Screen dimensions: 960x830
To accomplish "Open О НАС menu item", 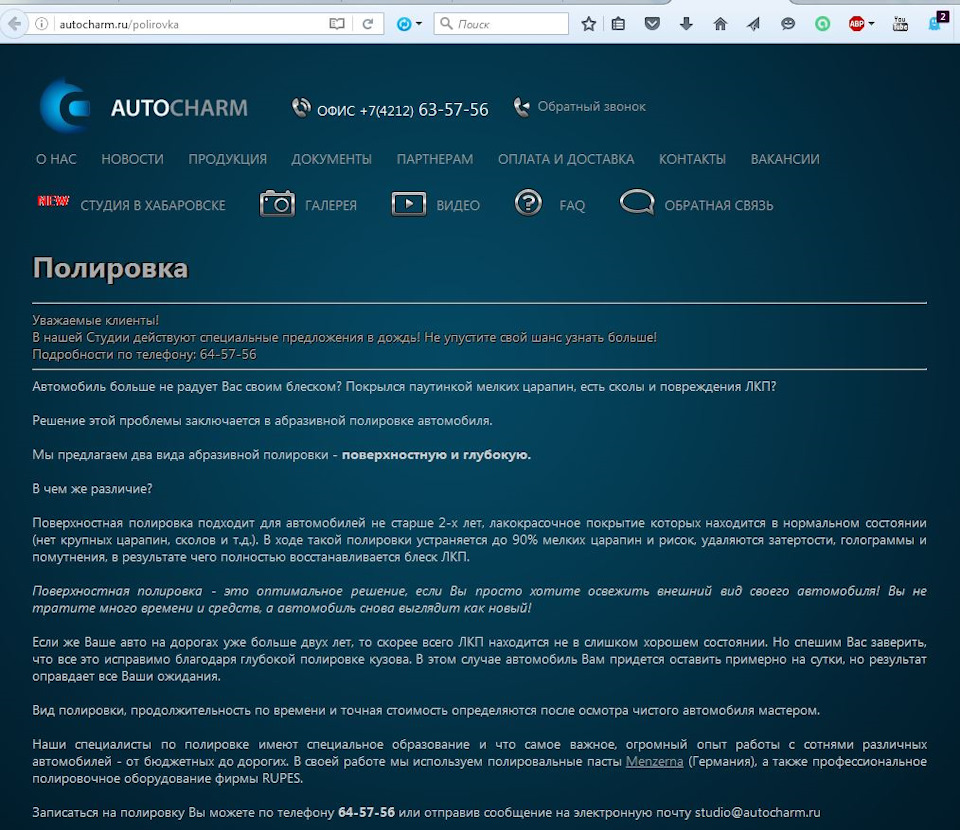I will coord(56,159).
